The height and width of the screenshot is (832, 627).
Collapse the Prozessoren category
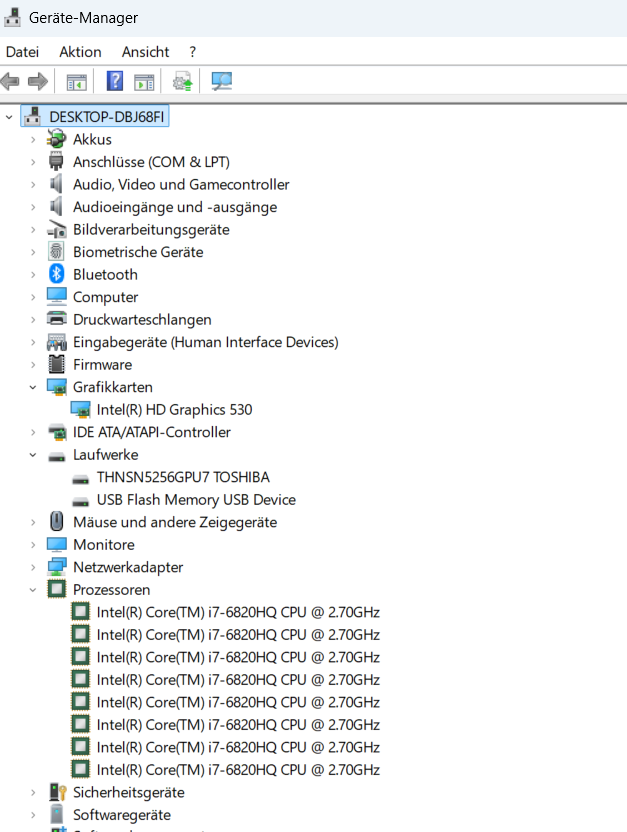[x=33, y=590]
